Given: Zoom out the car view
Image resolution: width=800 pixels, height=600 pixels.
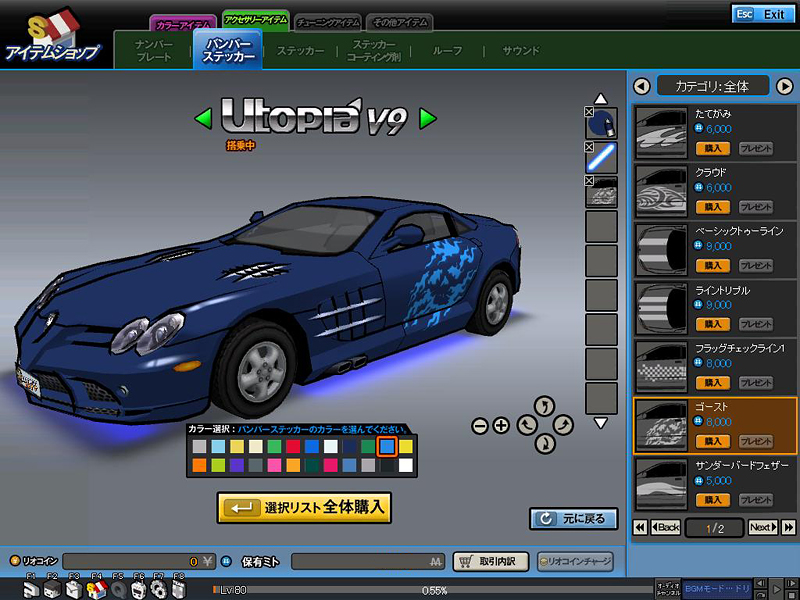Looking at the screenshot, I should [480, 426].
